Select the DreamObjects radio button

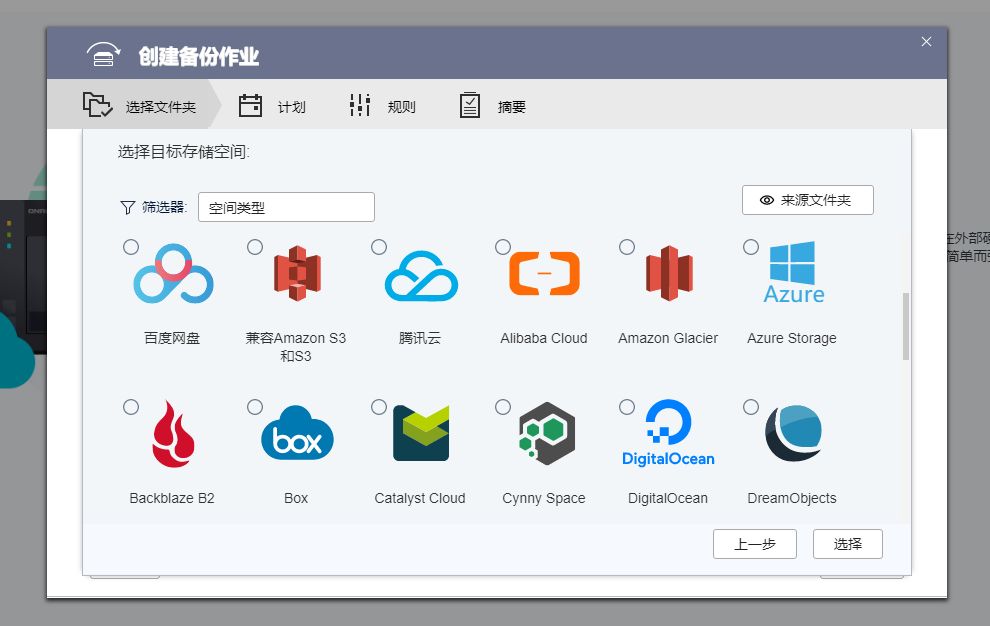[x=751, y=407]
